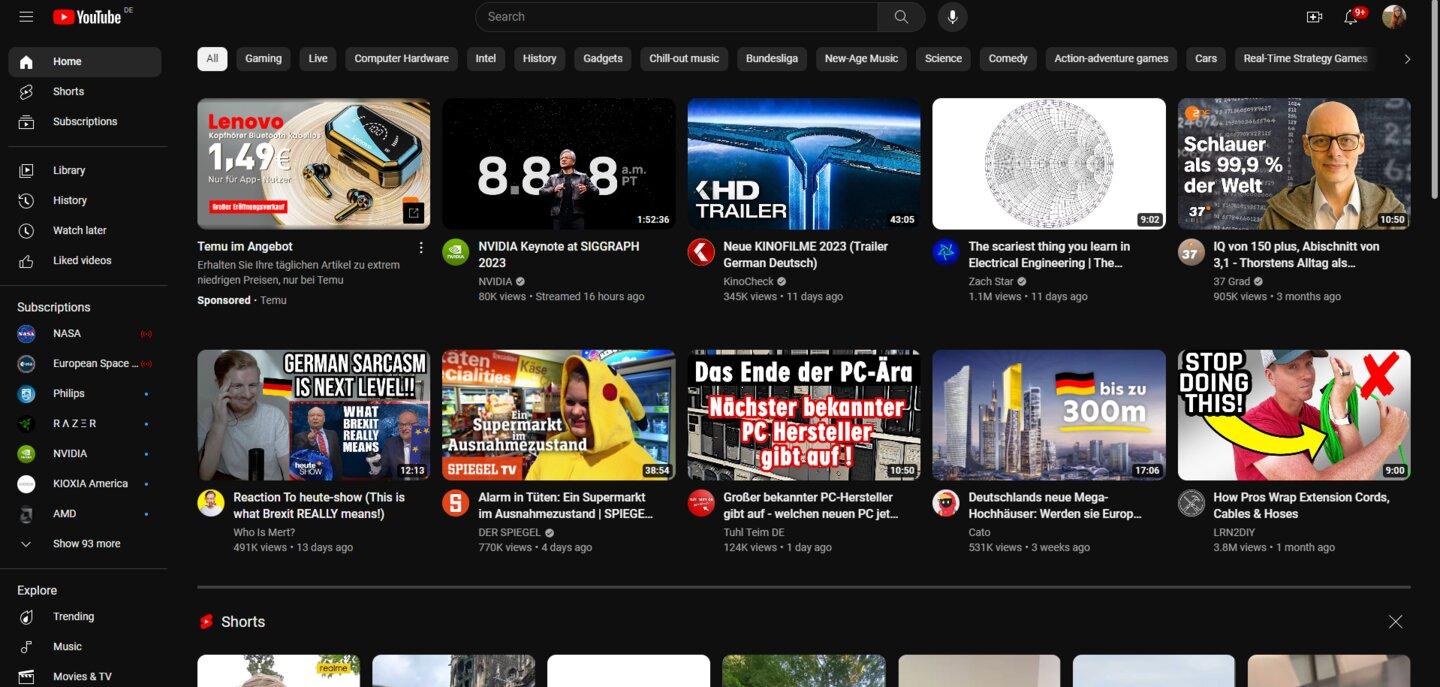Open Shorts in sidebar
This screenshot has height=687, width=1440.
coord(85,92)
